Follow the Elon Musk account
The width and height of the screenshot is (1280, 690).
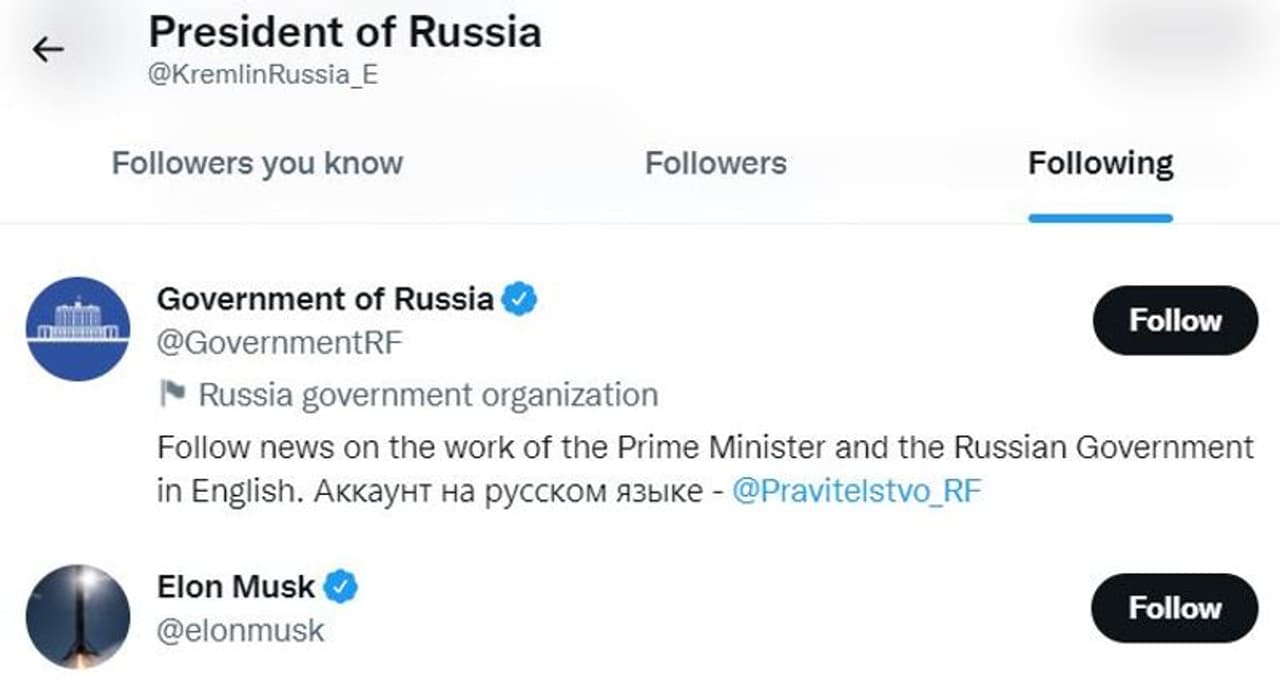pyautogui.click(x=1175, y=608)
